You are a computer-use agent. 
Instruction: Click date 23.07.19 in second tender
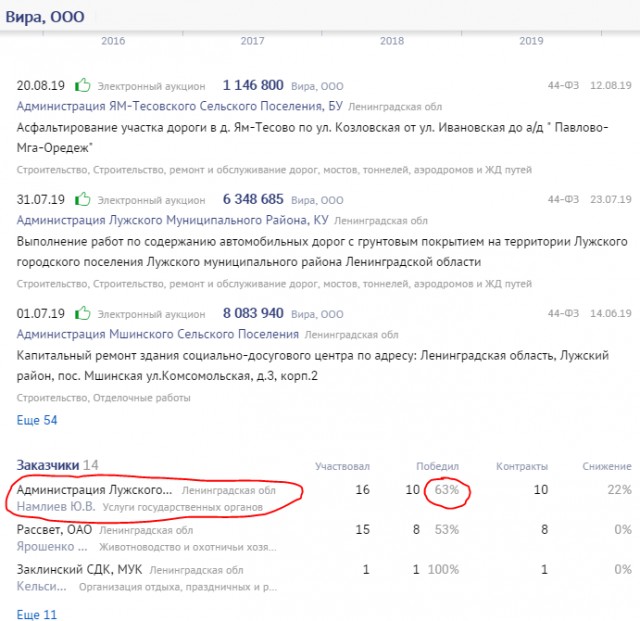tap(611, 199)
